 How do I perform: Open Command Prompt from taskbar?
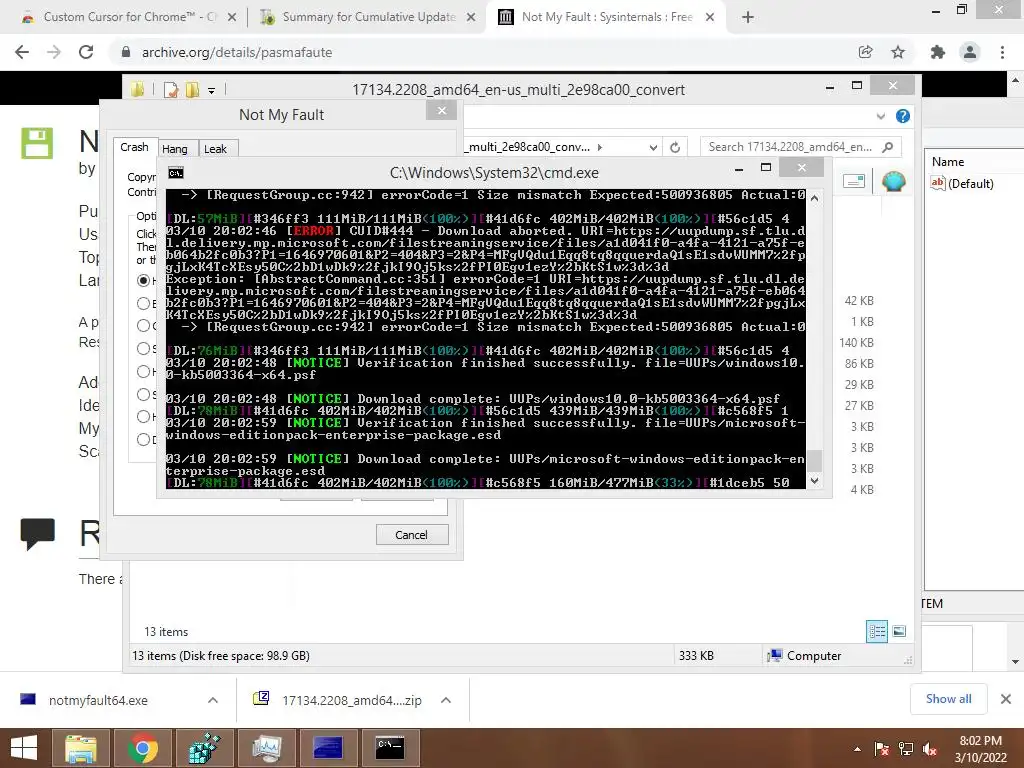(390, 748)
